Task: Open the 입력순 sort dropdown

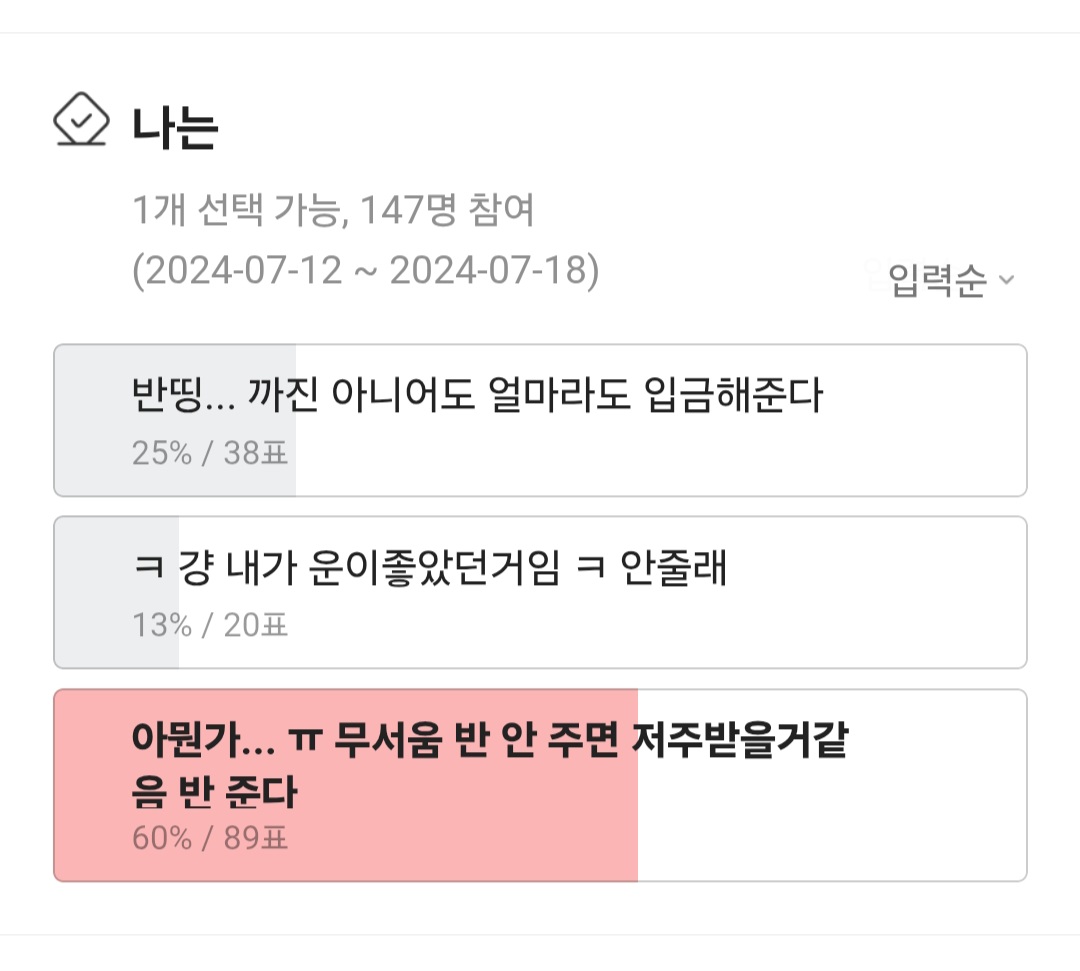Action: click(951, 280)
